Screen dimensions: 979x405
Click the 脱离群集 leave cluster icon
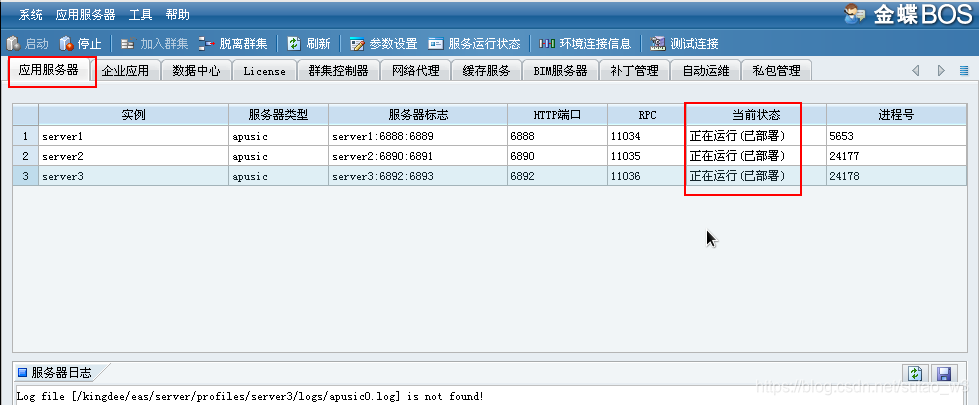coord(207,44)
